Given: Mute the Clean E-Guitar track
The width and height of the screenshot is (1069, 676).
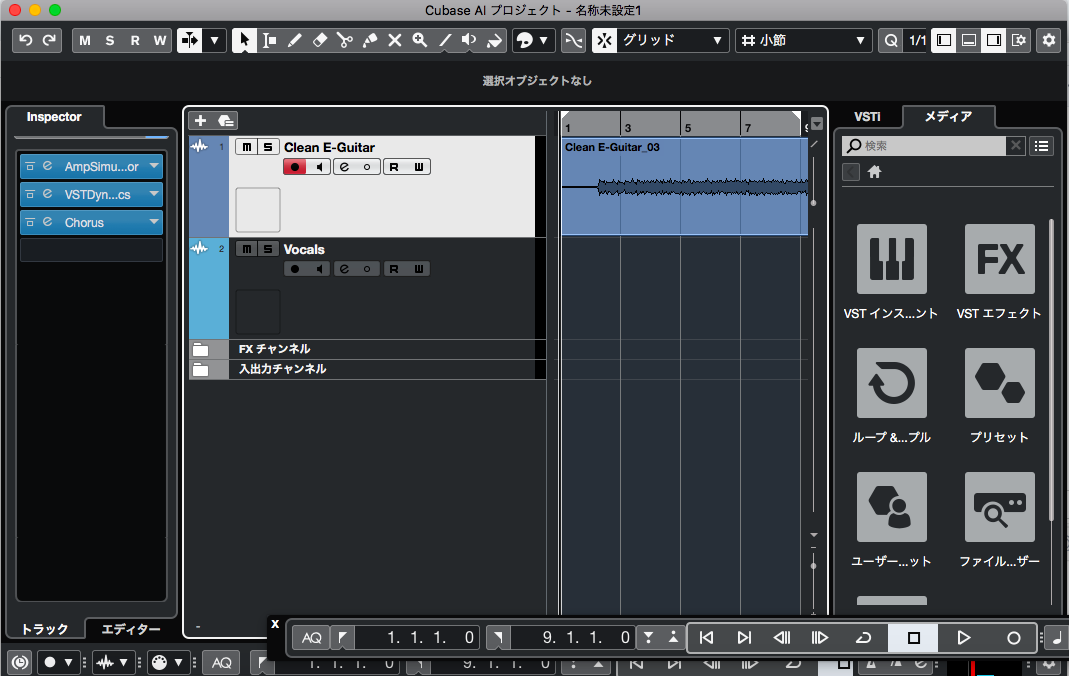Looking at the screenshot, I should 246,147.
